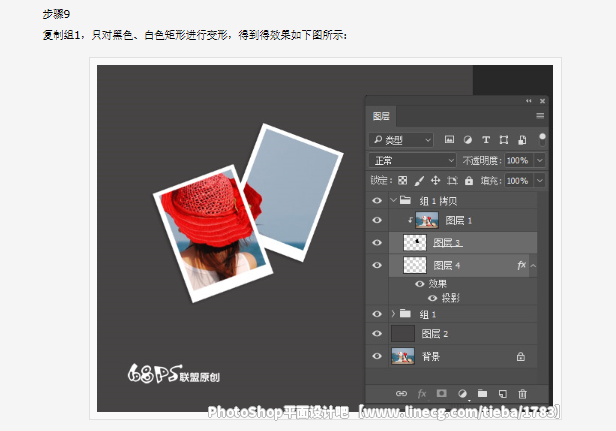Click the 图层 2 dark thumbnail
This screenshot has width=616, height=431.
click(403, 334)
